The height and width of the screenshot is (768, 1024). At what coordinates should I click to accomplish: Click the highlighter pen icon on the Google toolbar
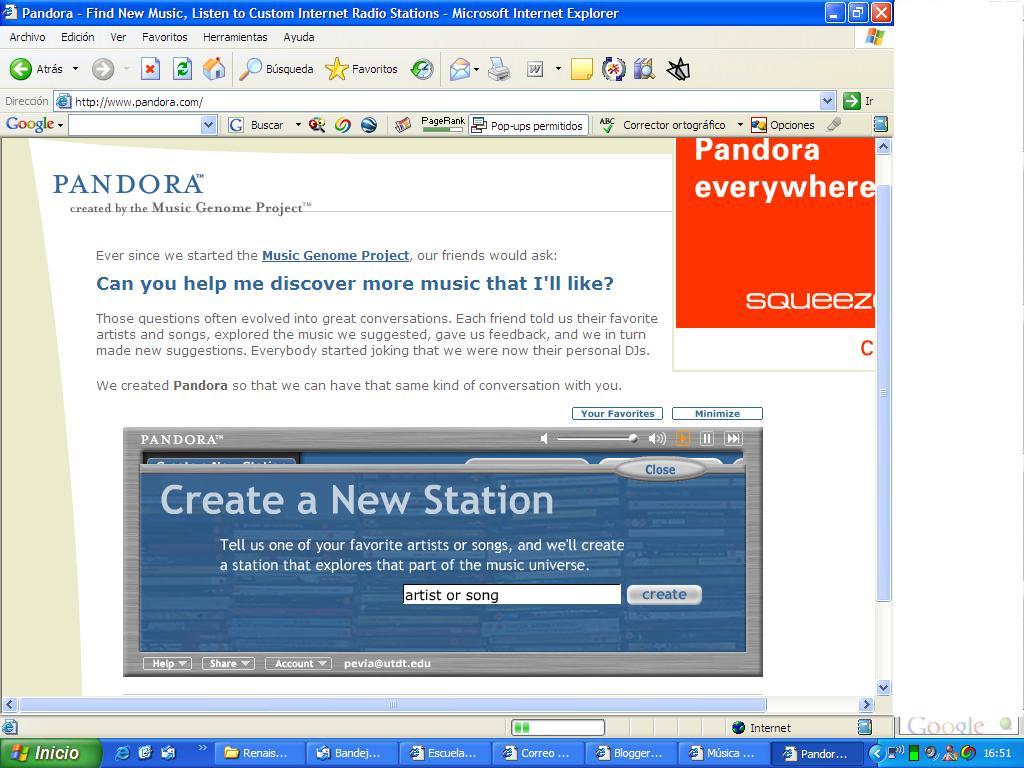tap(833, 124)
